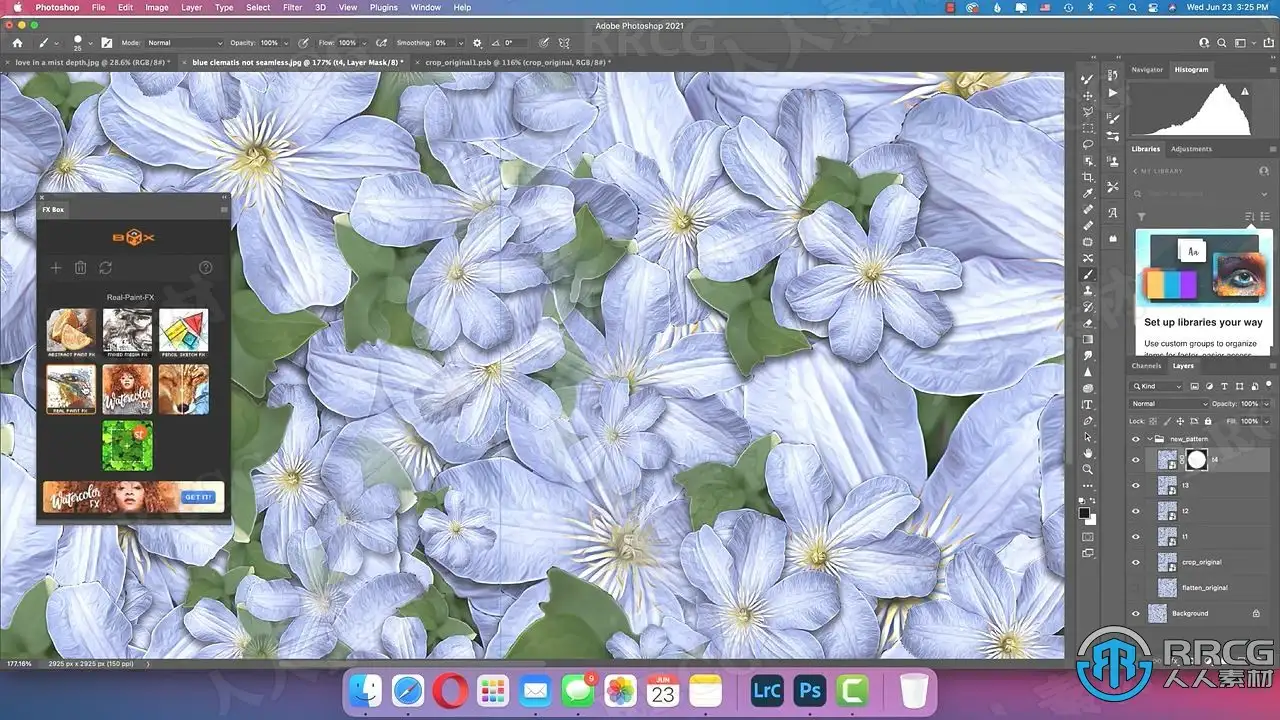Select the Watercolor FX thumbnail

(x=127, y=389)
